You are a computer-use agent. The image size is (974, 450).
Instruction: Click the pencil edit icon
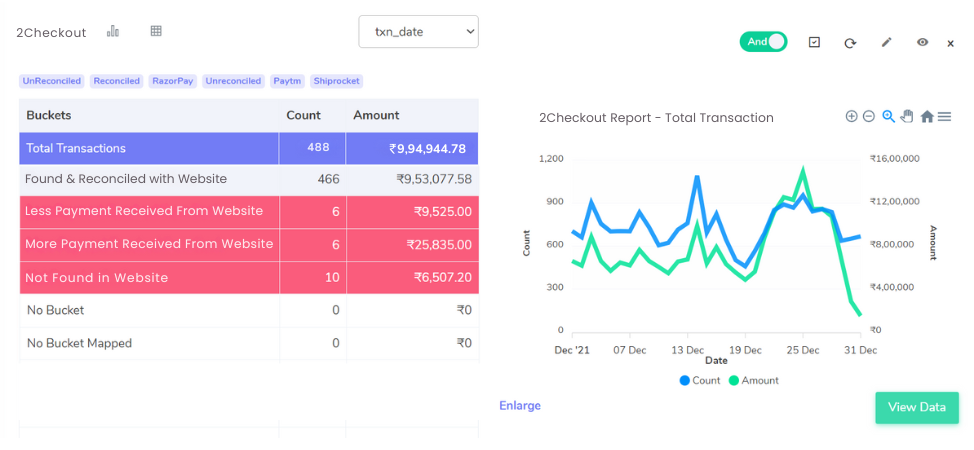(x=886, y=42)
